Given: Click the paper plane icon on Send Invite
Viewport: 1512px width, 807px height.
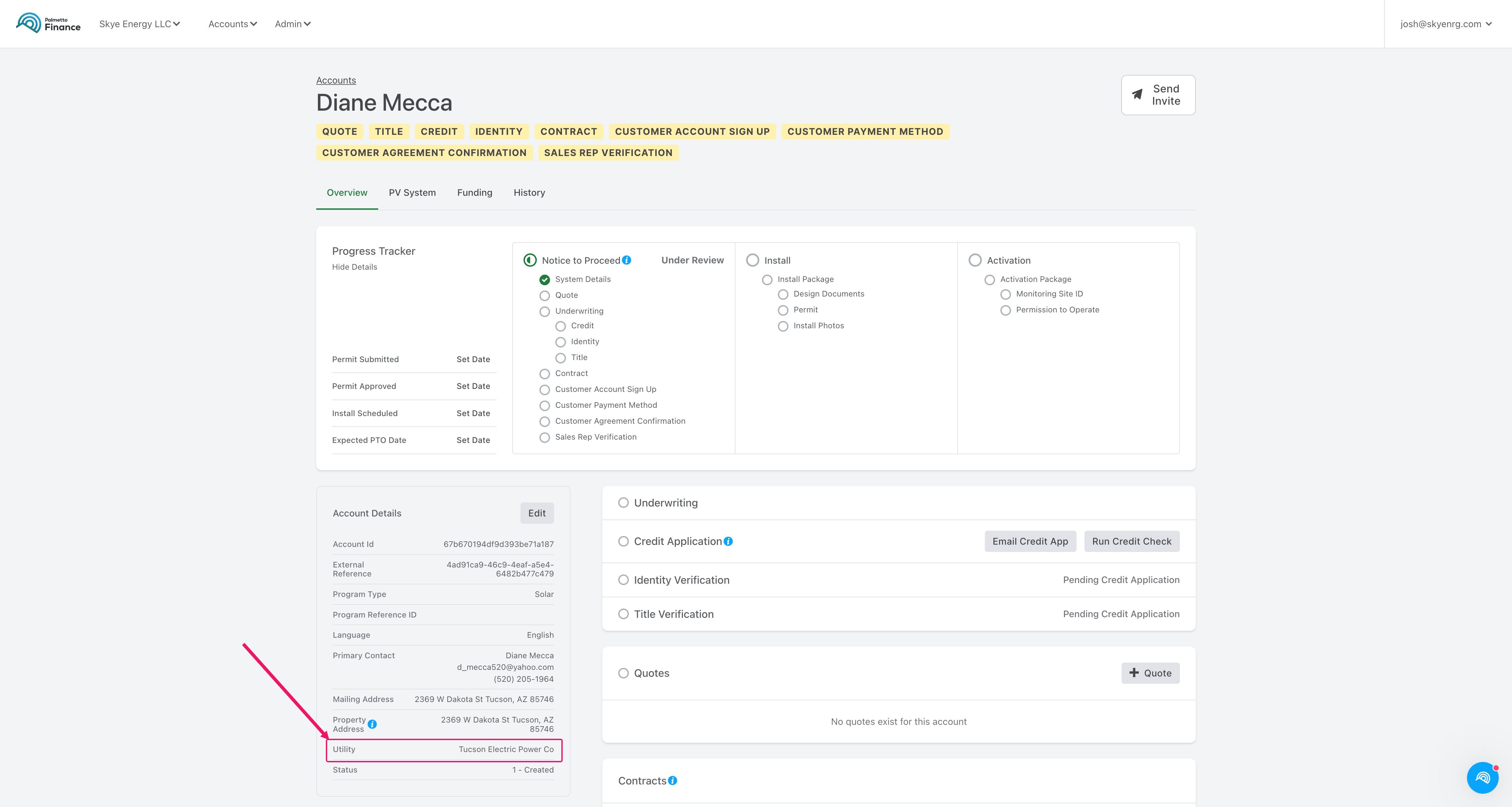Looking at the screenshot, I should (1137, 94).
